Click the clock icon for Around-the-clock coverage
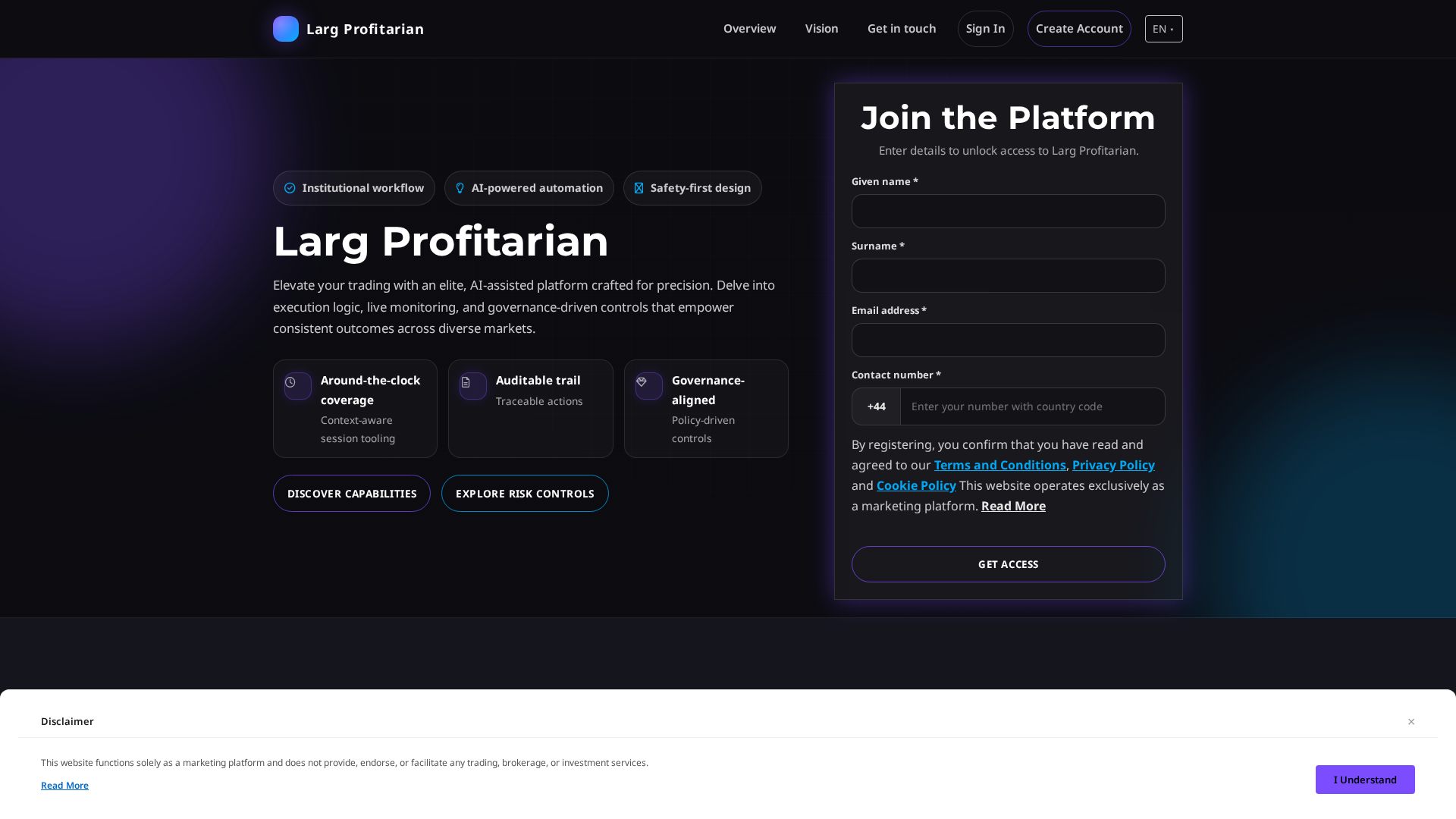The image size is (1456, 819). [x=297, y=385]
